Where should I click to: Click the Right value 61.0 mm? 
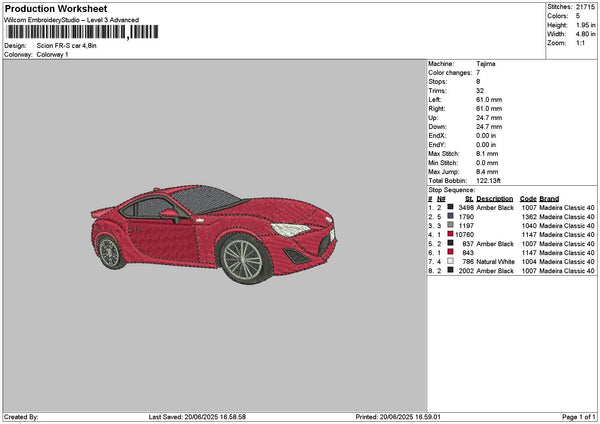(x=489, y=109)
